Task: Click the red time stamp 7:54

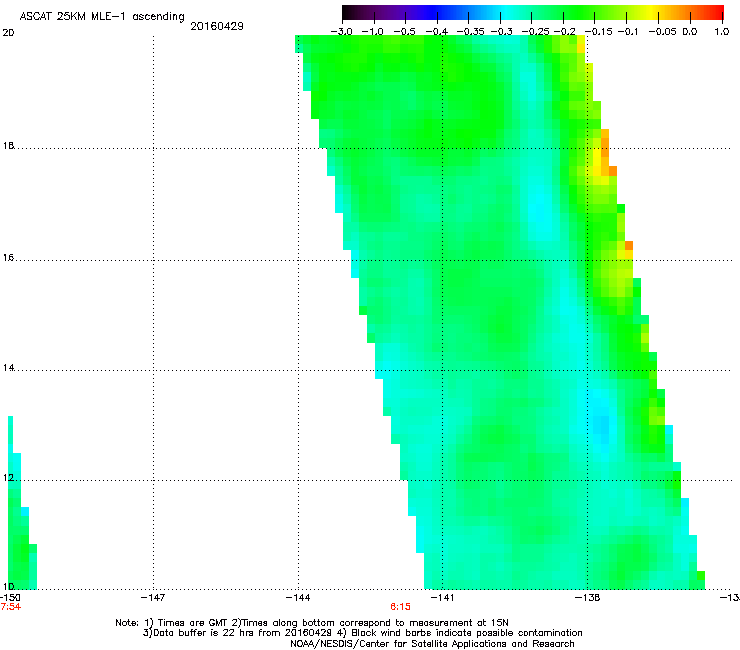Action: point(11,607)
